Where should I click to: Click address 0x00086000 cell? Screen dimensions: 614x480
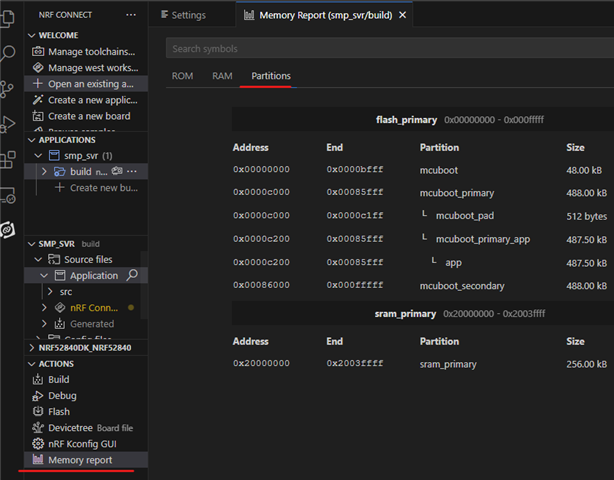point(261,285)
